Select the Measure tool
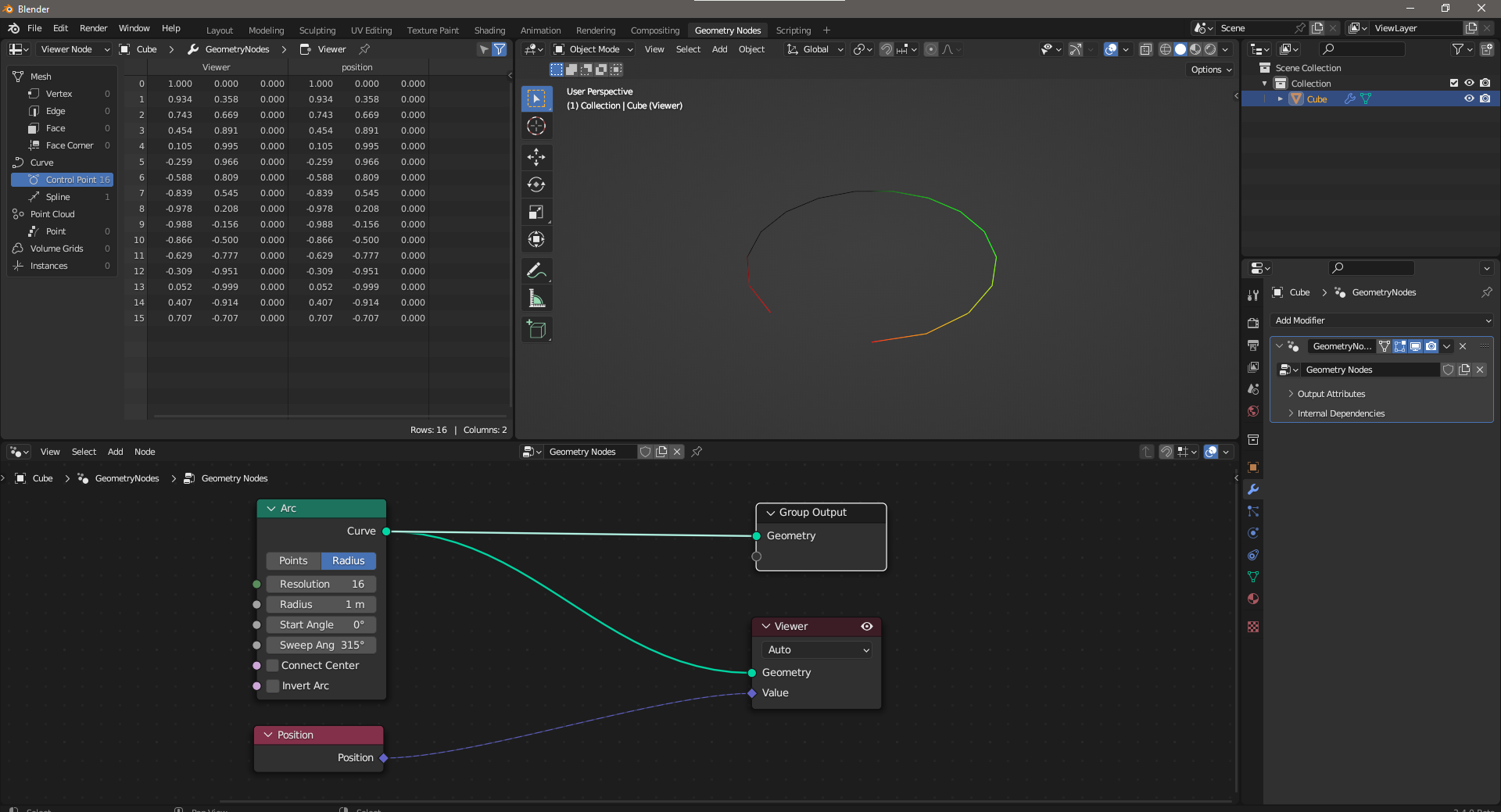Image resolution: width=1501 pixels, height=812 pixels. (536, 298)
